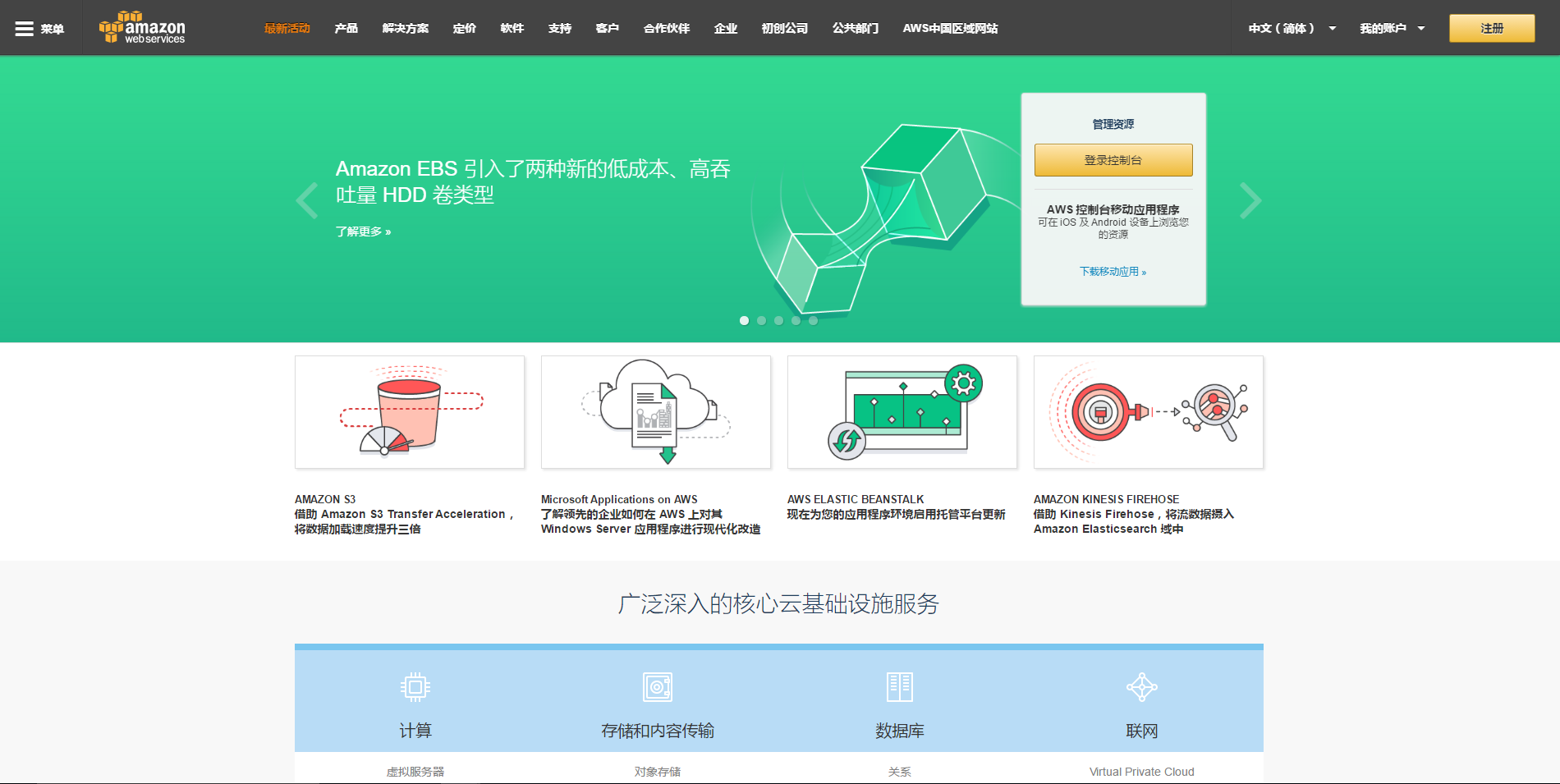Click the 关系 entry
The width and height of the screenshot is (1560, 784).
[900, 772]
